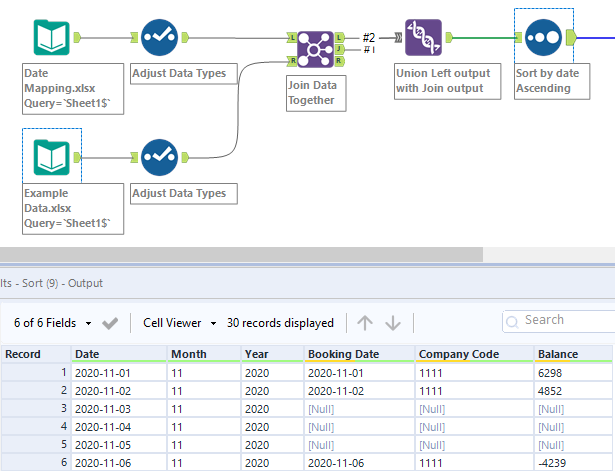Screen dimensions: 615x471
Task: Click the 30 records displayed text
Action: coord(280,323)
